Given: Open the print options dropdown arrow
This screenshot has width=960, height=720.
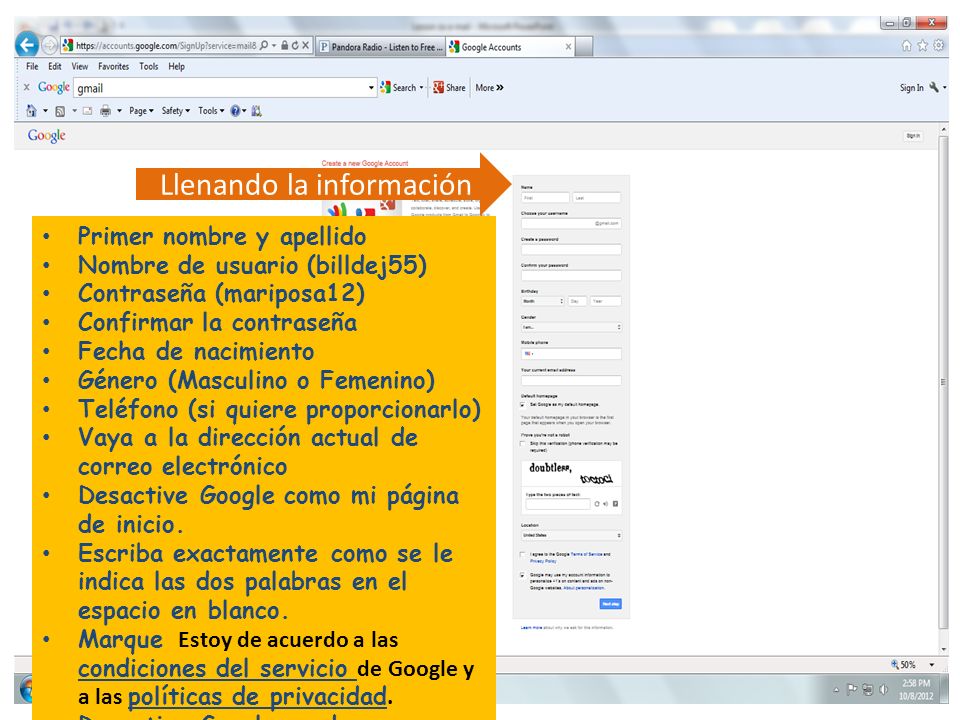Looking at the screenshot, I should (119, 111).
